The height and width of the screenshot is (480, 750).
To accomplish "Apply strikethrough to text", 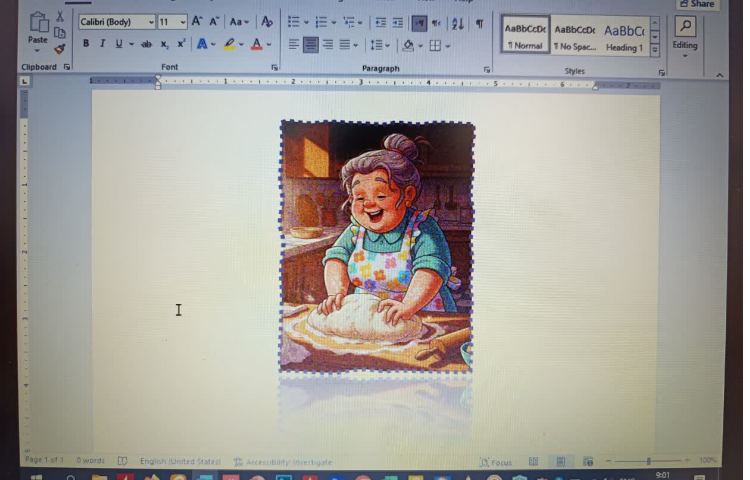I will (x=147, y=44).
